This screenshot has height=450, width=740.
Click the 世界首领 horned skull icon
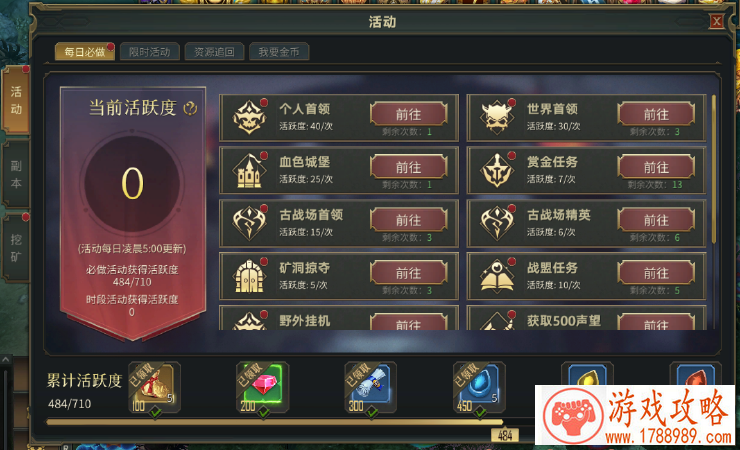click(x=497, y=117)
